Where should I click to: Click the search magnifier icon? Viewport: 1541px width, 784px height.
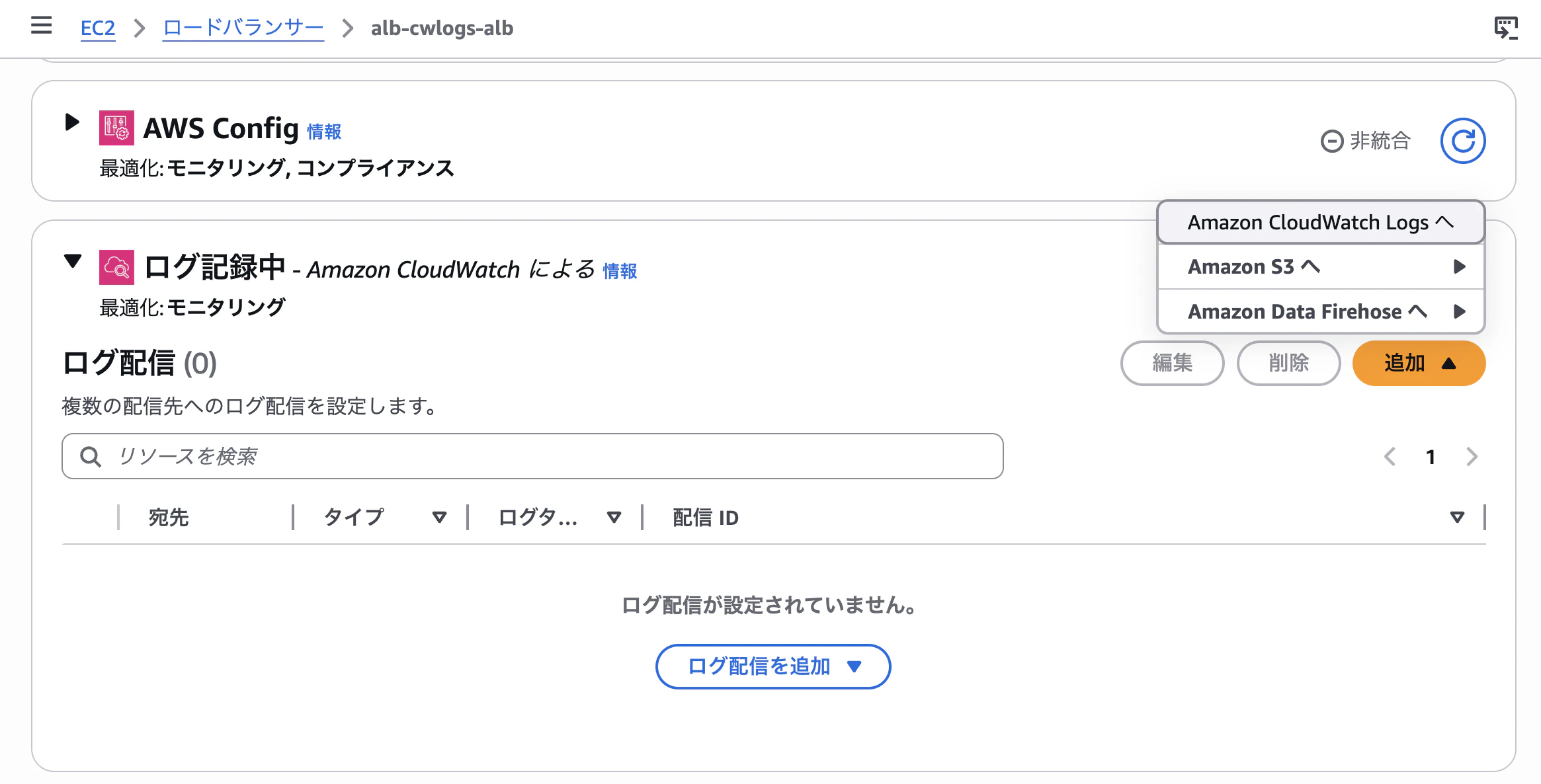pos(91,457)
